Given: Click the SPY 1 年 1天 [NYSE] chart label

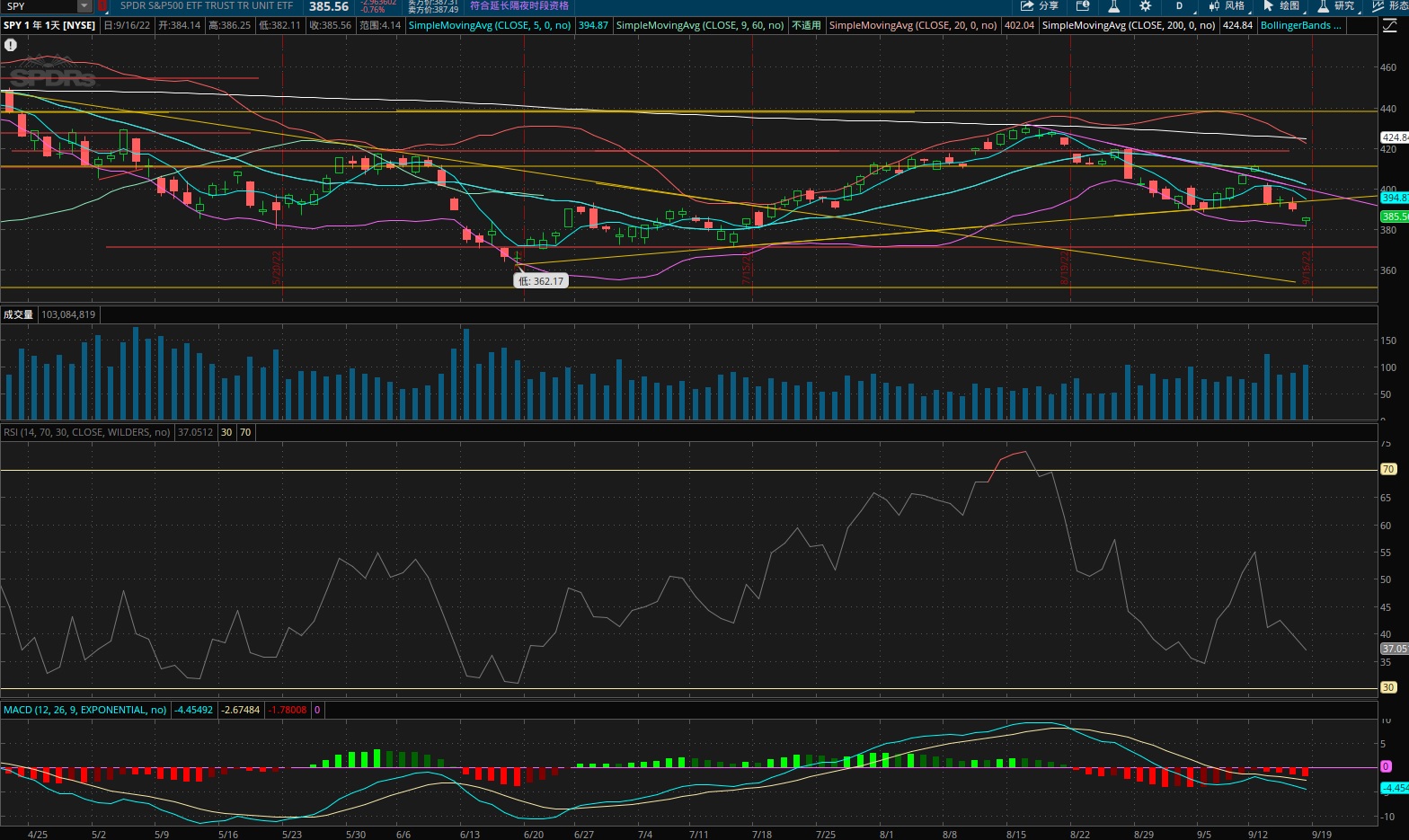Looking at the screenshot, I should click(x=49, y=25).
